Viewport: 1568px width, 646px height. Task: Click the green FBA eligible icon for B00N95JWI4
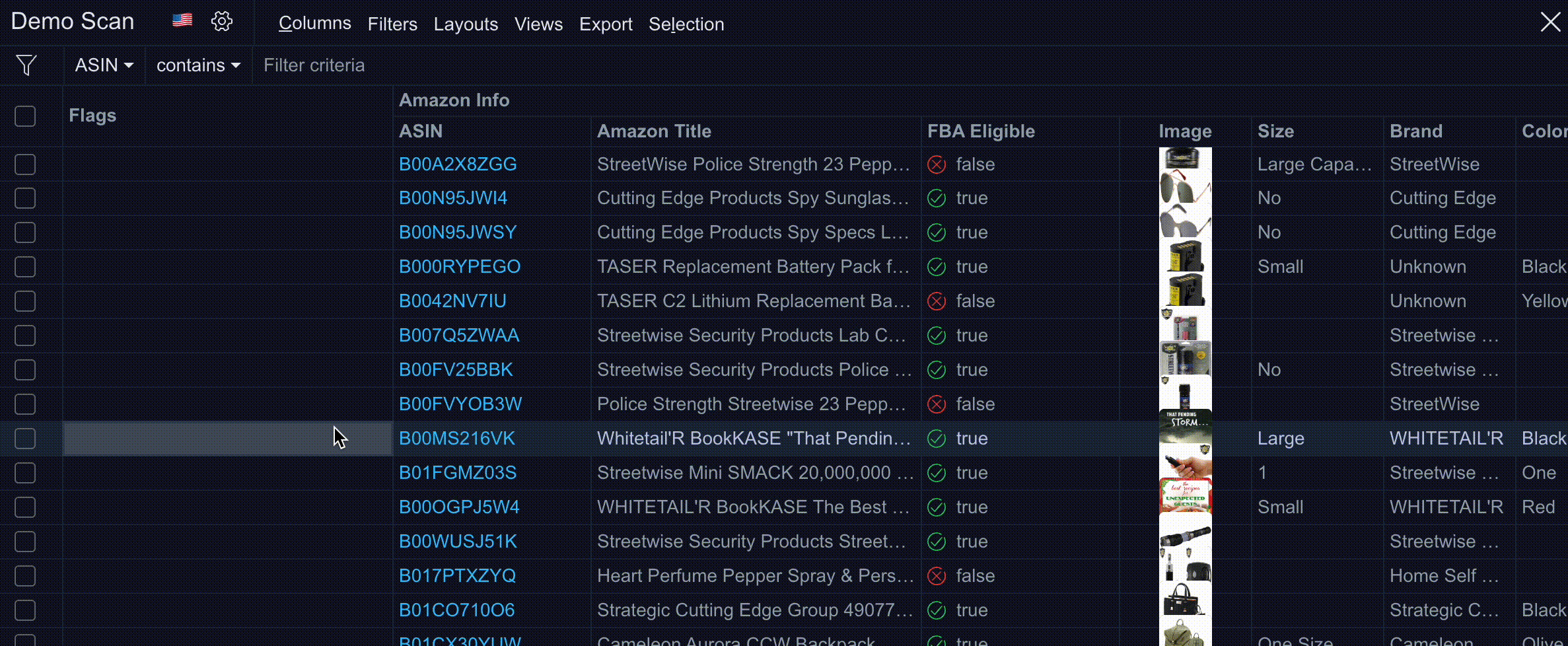pos(937,198)
